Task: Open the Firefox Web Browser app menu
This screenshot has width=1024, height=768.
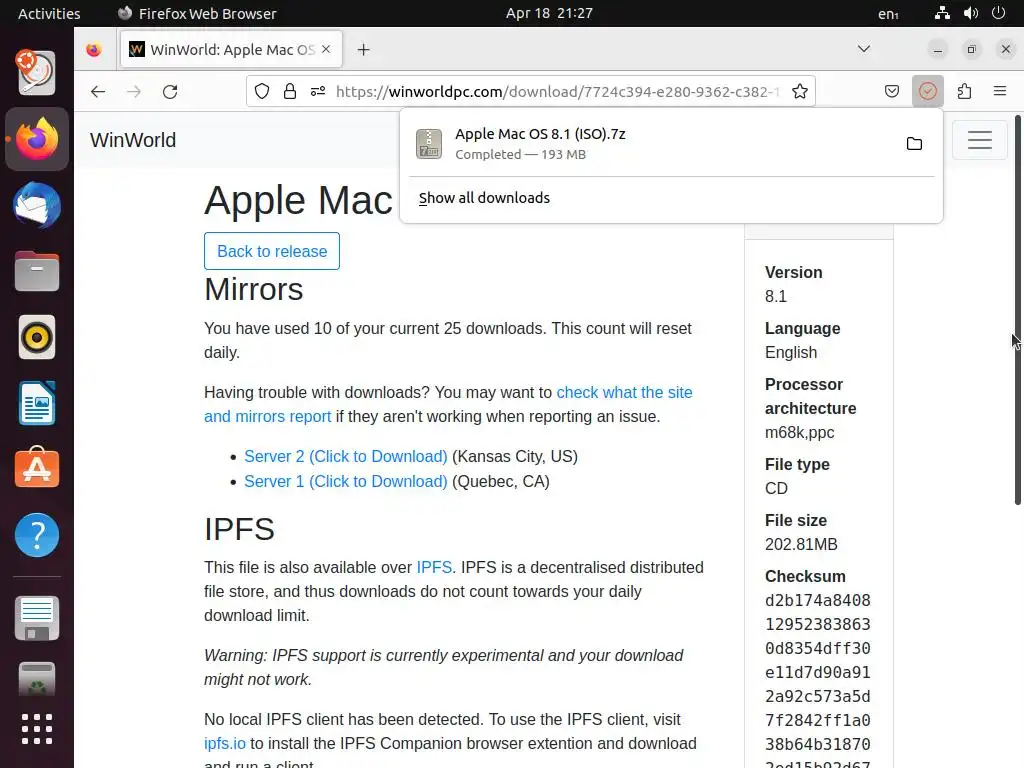Action: click(x=197, y=13)
